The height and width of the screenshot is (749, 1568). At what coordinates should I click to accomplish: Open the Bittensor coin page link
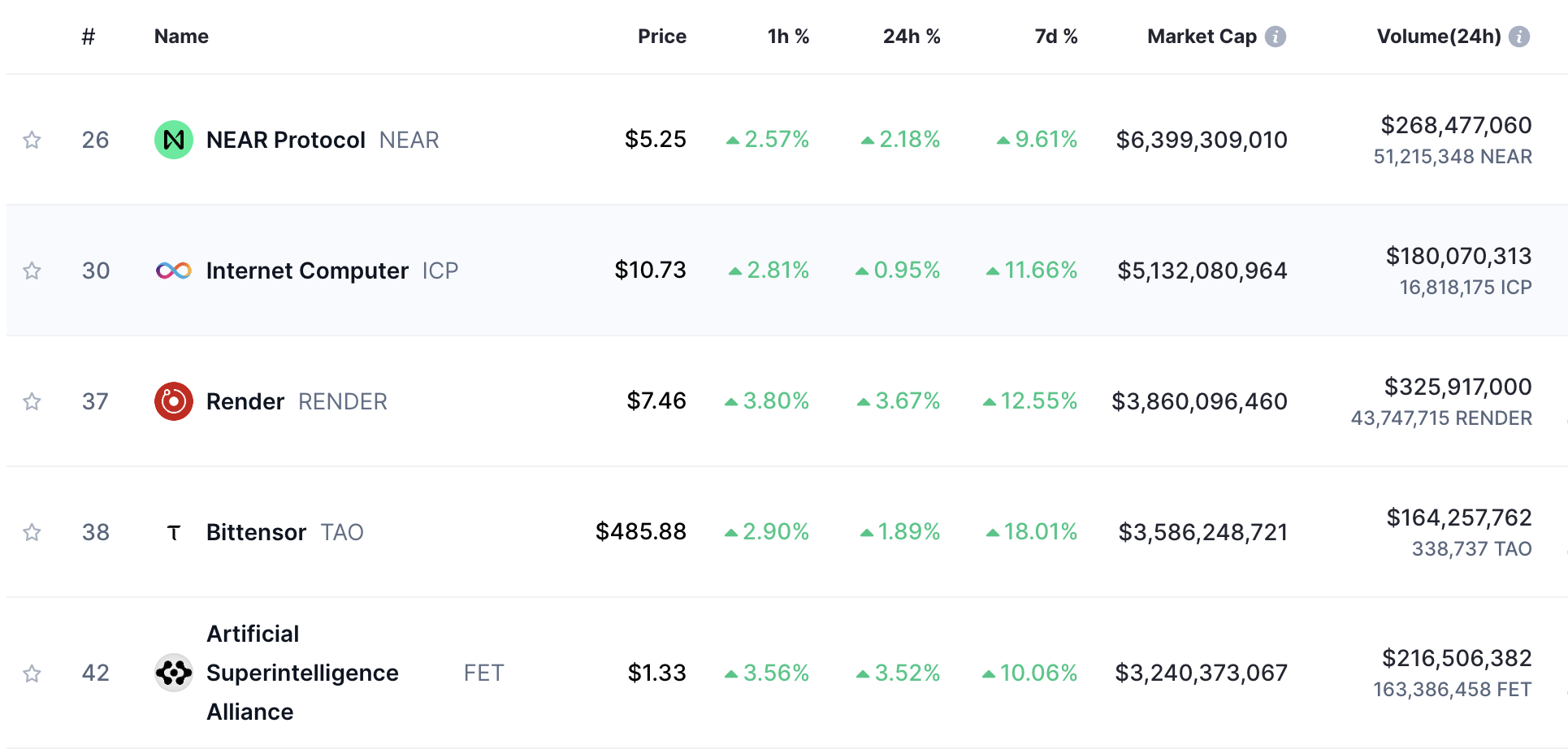tap(256, 532)
